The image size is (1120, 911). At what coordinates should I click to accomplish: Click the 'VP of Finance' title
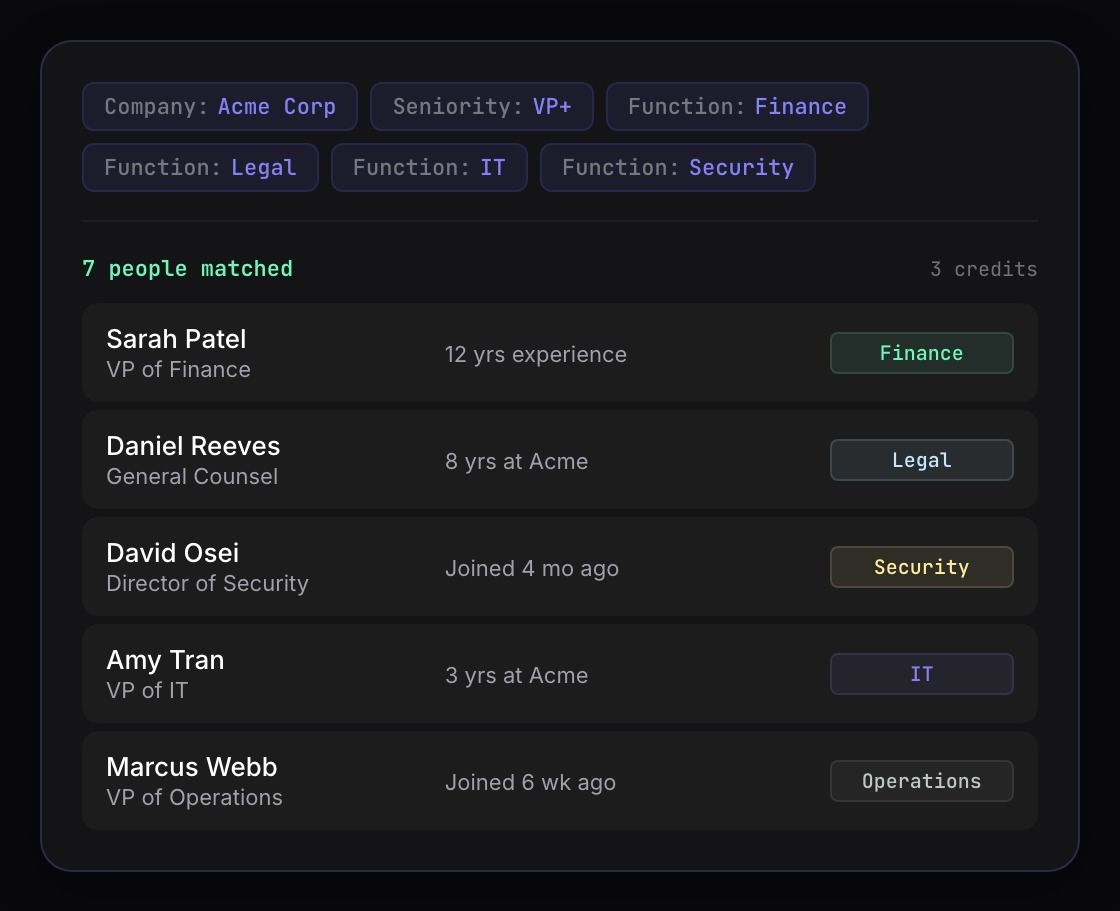[x=179, y=369]
